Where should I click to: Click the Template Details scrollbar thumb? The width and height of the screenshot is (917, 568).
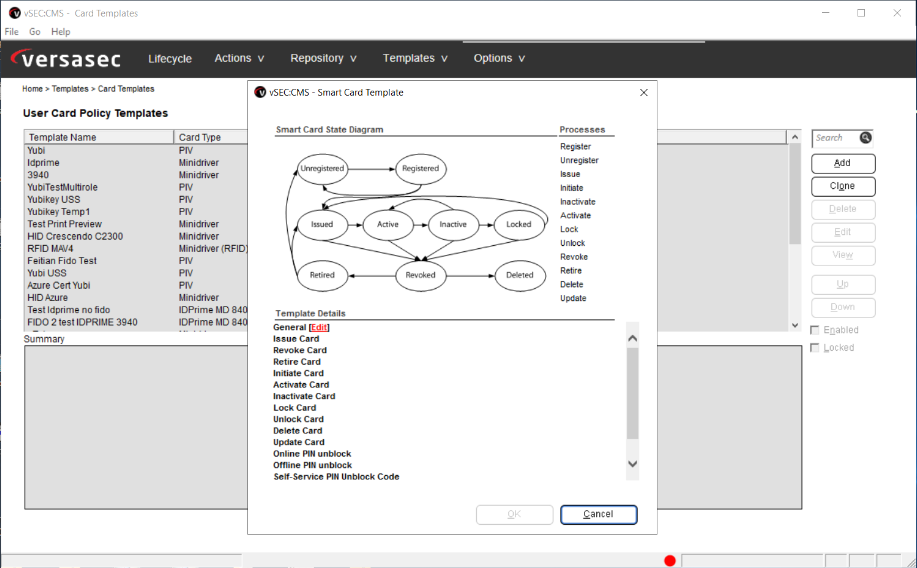pos(632,393)
